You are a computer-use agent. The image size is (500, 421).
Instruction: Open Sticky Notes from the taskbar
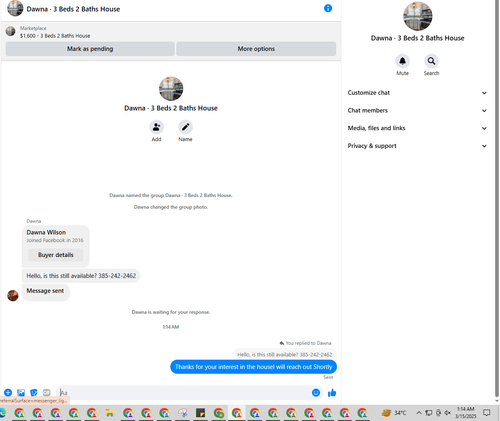pos(200,413)
